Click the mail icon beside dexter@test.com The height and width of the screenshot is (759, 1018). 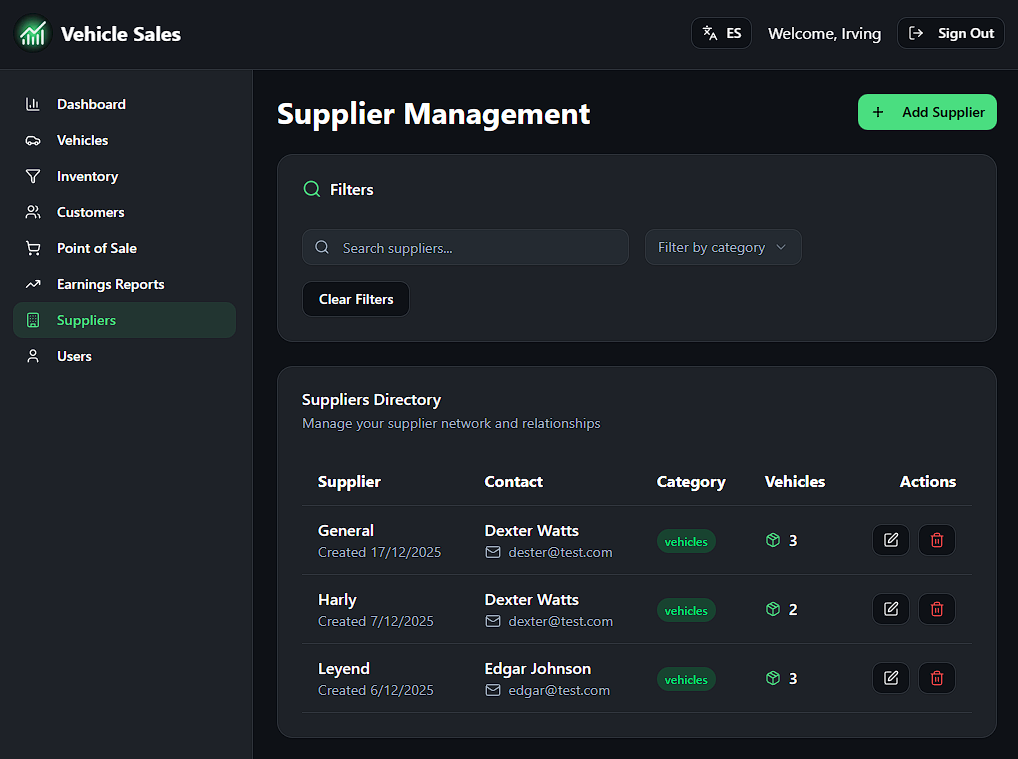click(x=493, y=621)
